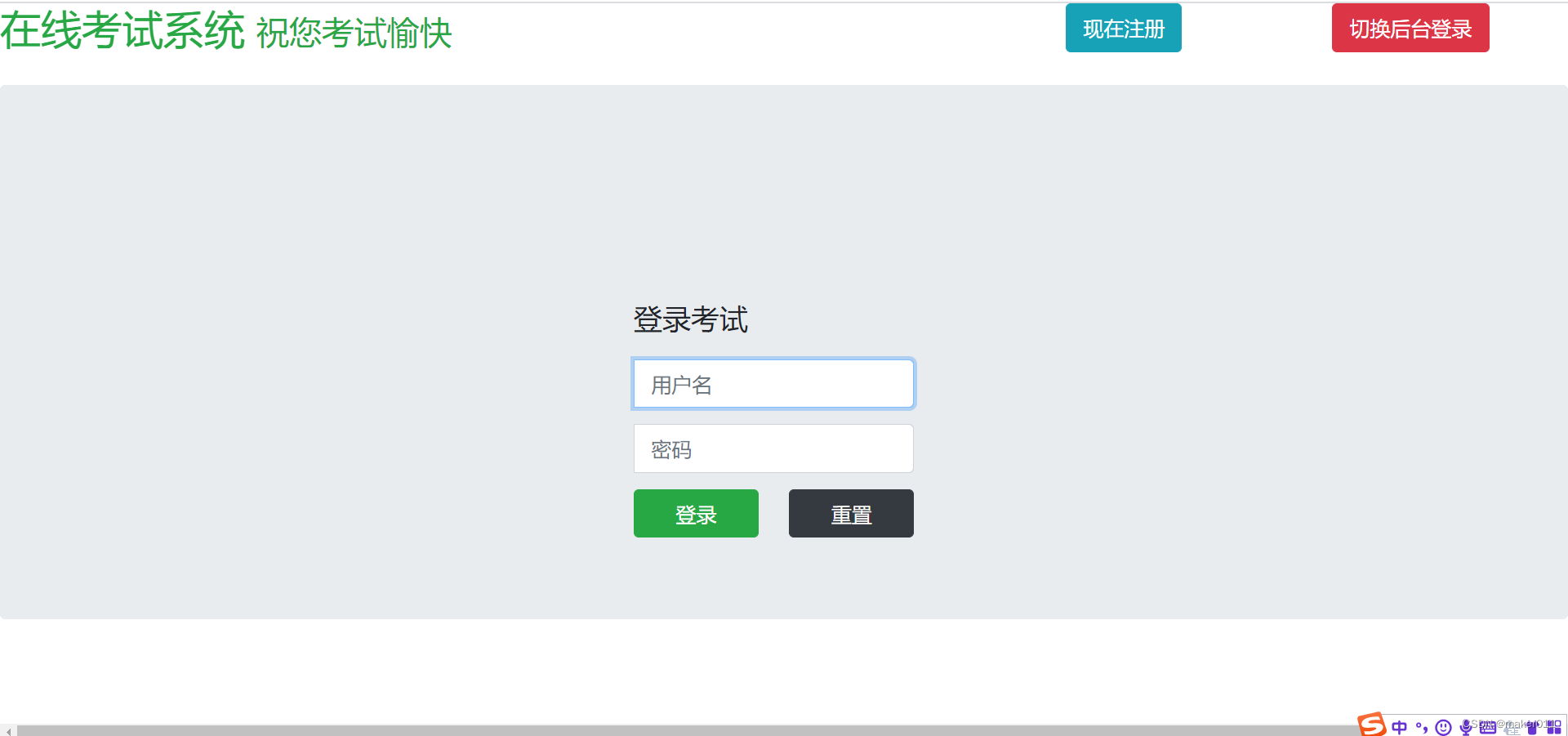Viewport: 1568px width, 736px height.
Task: Submit login with the 登录 button
Action: (x=695, y=513)
